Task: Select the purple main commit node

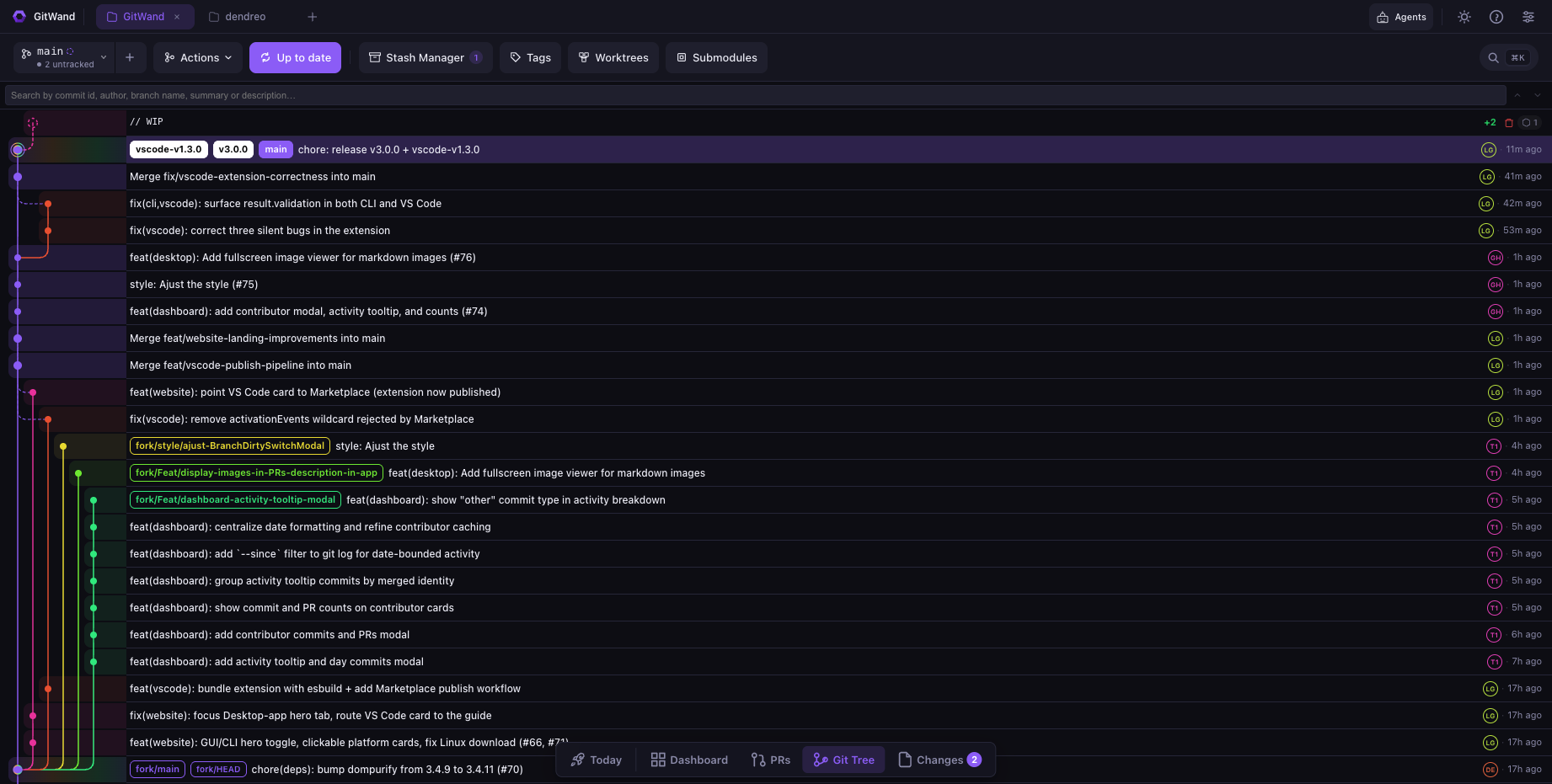Action: (18, 150)
